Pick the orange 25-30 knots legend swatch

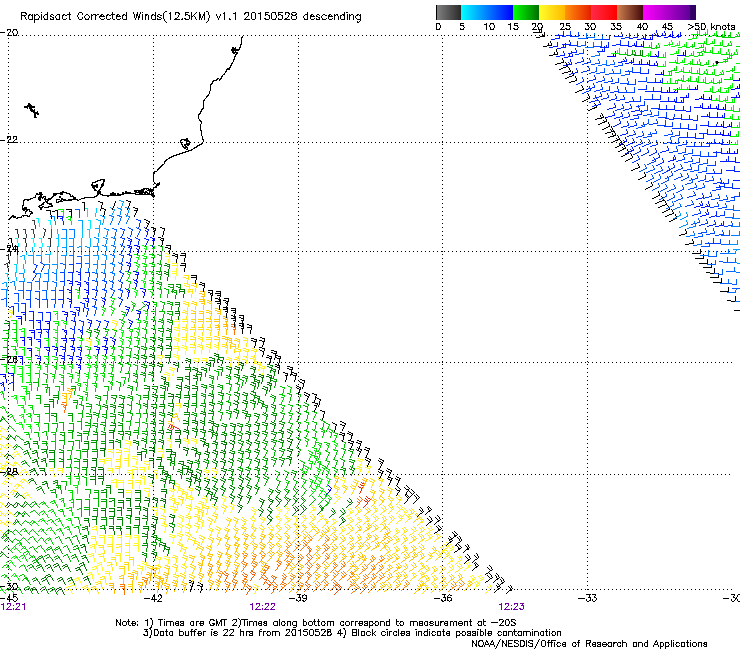(x=578, y=12)
